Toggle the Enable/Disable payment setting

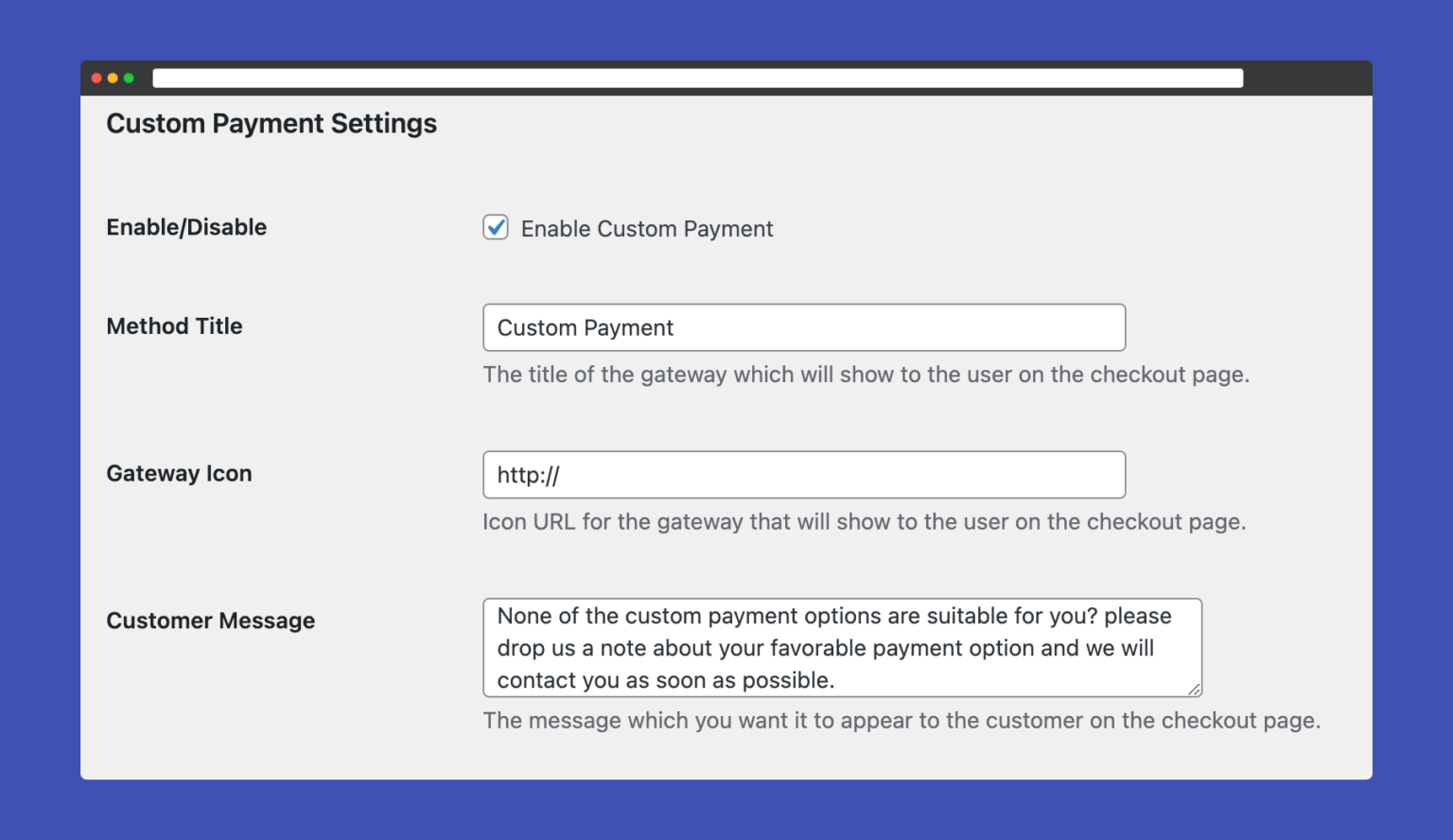coord(496,227)
